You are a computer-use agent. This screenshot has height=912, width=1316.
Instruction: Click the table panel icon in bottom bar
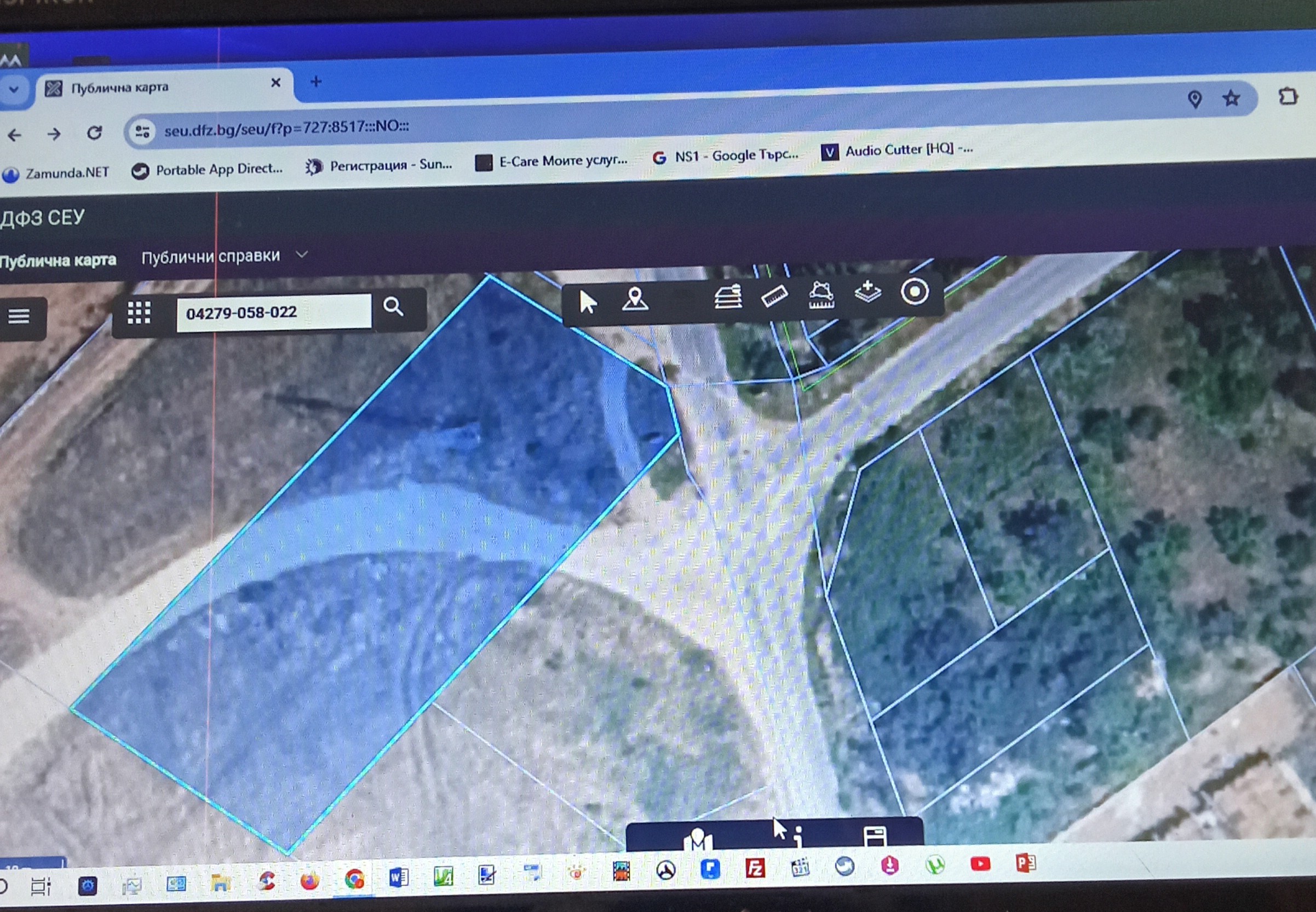pos(875,836)
